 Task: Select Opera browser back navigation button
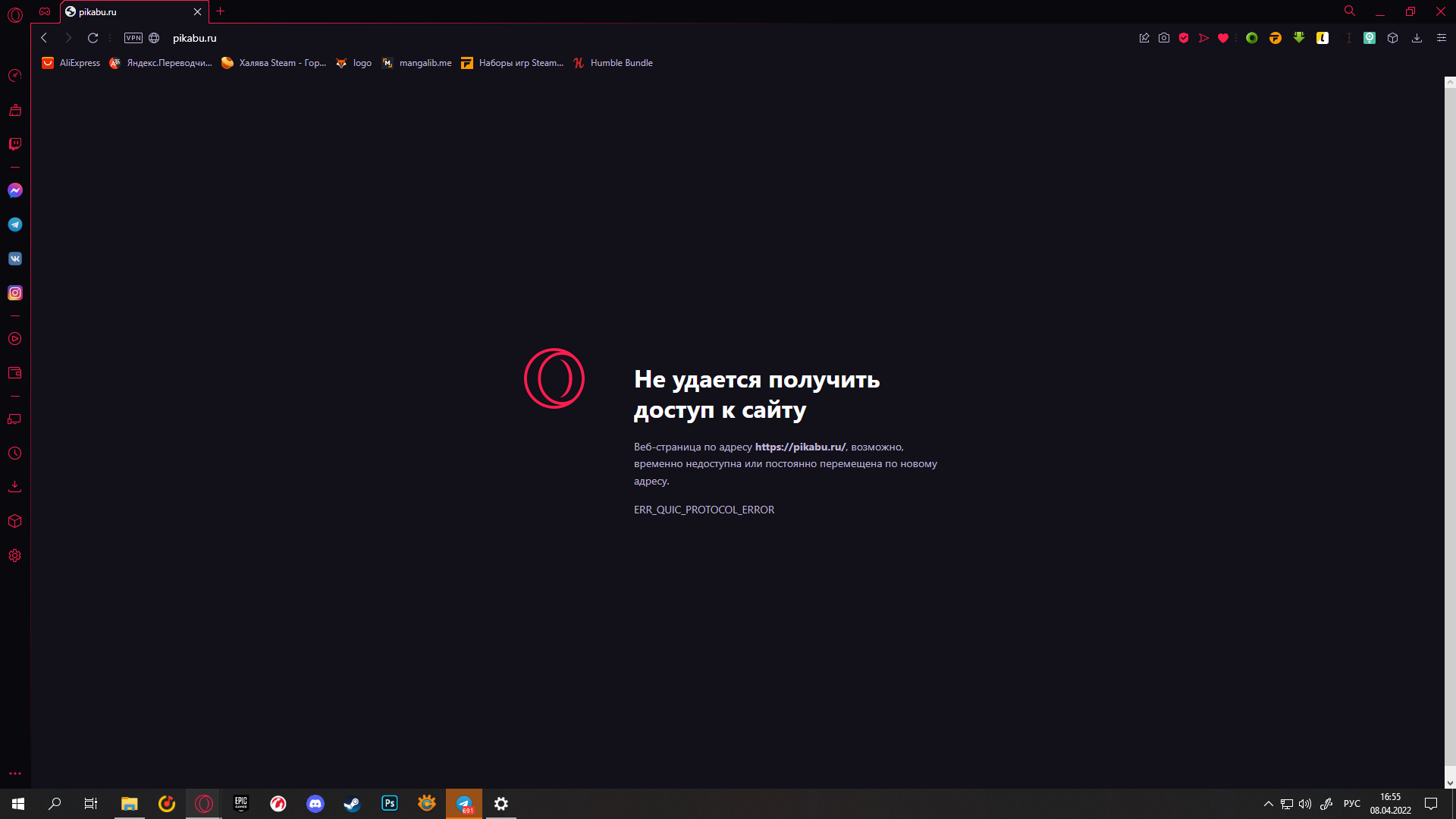(44, 38)
